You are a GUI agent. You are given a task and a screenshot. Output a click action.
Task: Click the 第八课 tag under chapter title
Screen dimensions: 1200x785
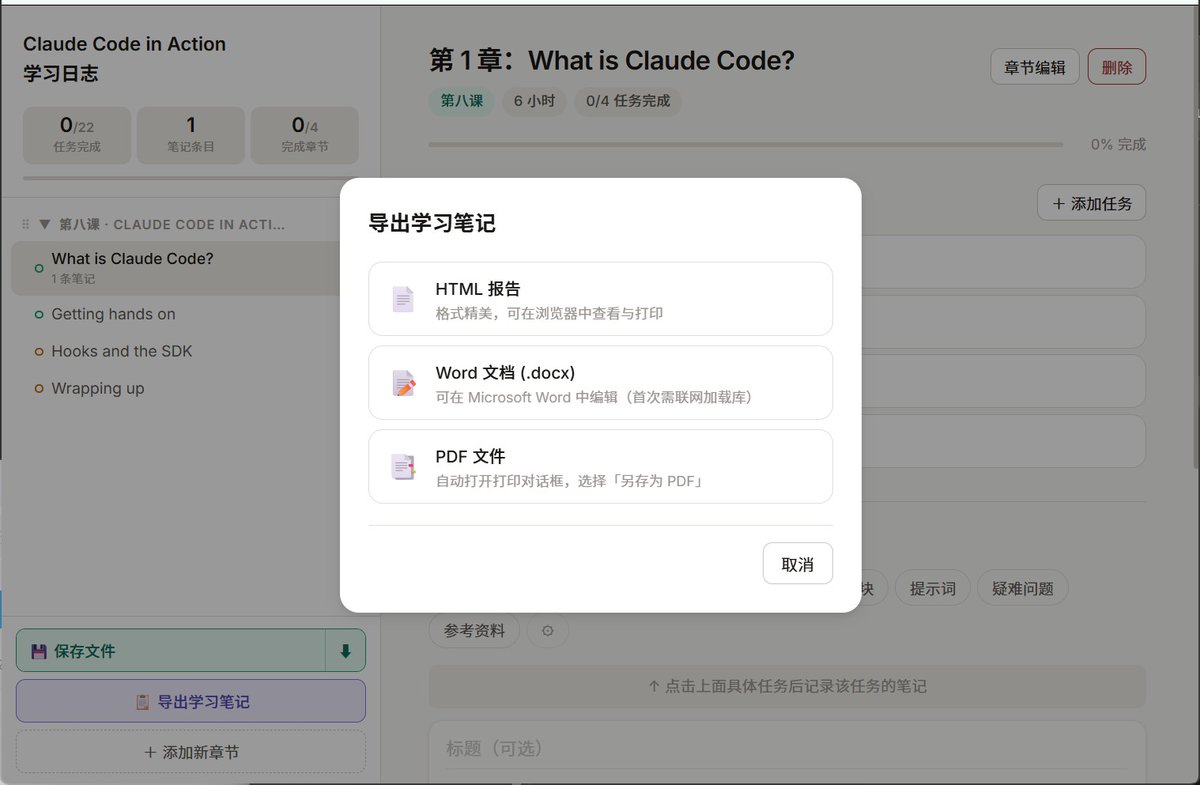(462, 101)
